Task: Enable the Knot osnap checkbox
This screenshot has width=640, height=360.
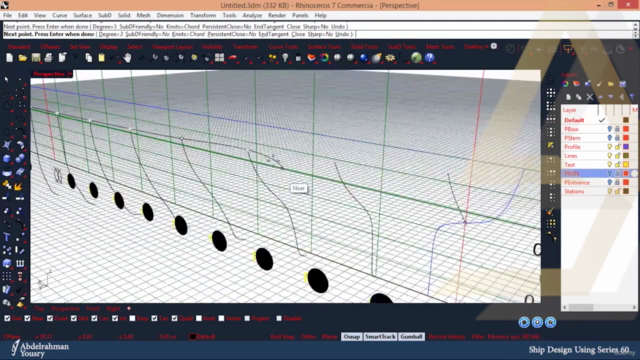Action: coord(199,318)
